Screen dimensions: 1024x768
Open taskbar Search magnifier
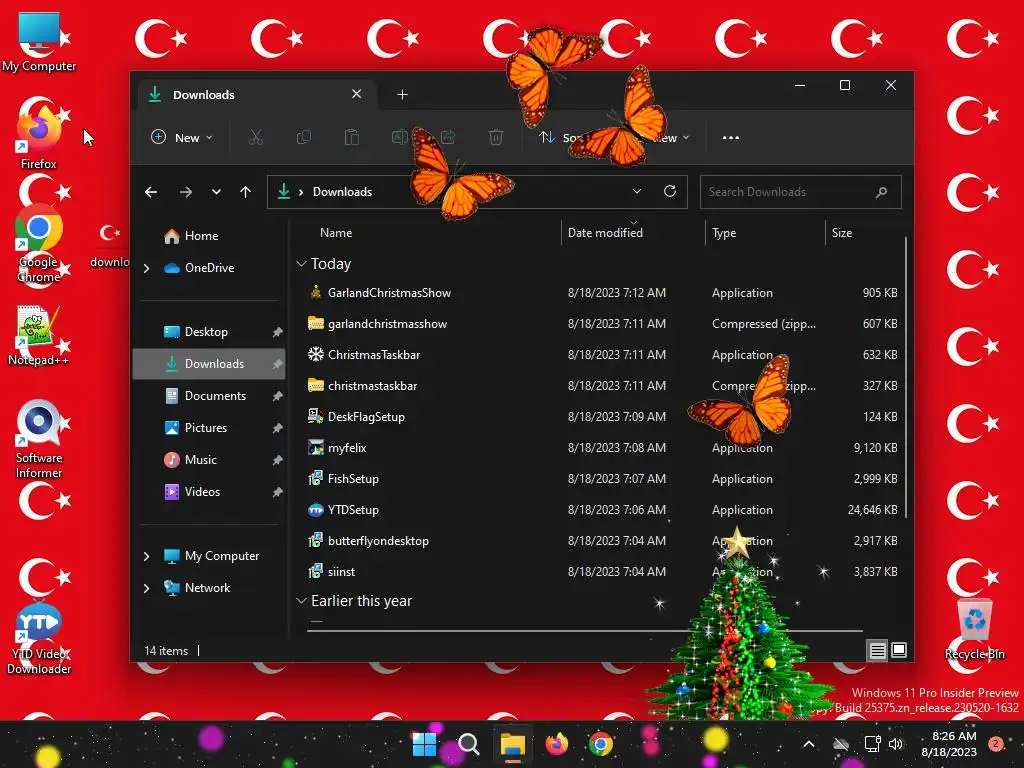(x=468, y=744)
